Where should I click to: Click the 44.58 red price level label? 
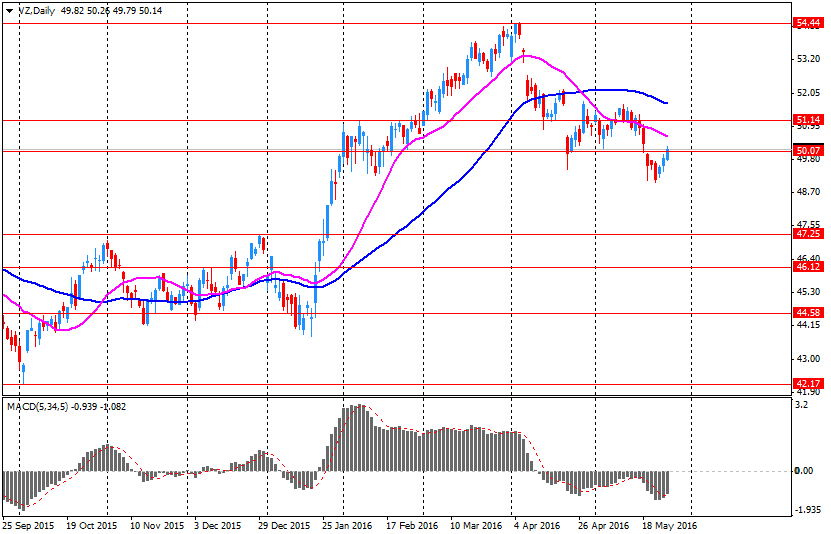809,313
